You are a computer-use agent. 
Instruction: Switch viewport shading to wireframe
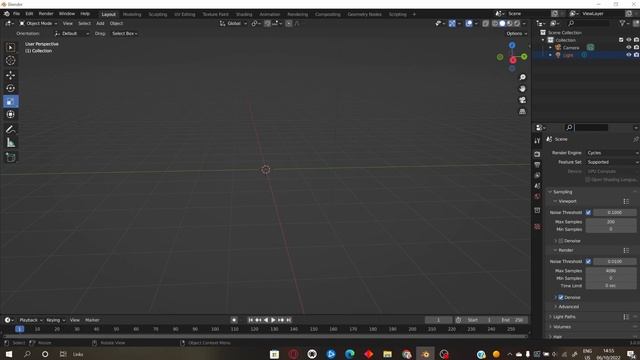[495, 24]
